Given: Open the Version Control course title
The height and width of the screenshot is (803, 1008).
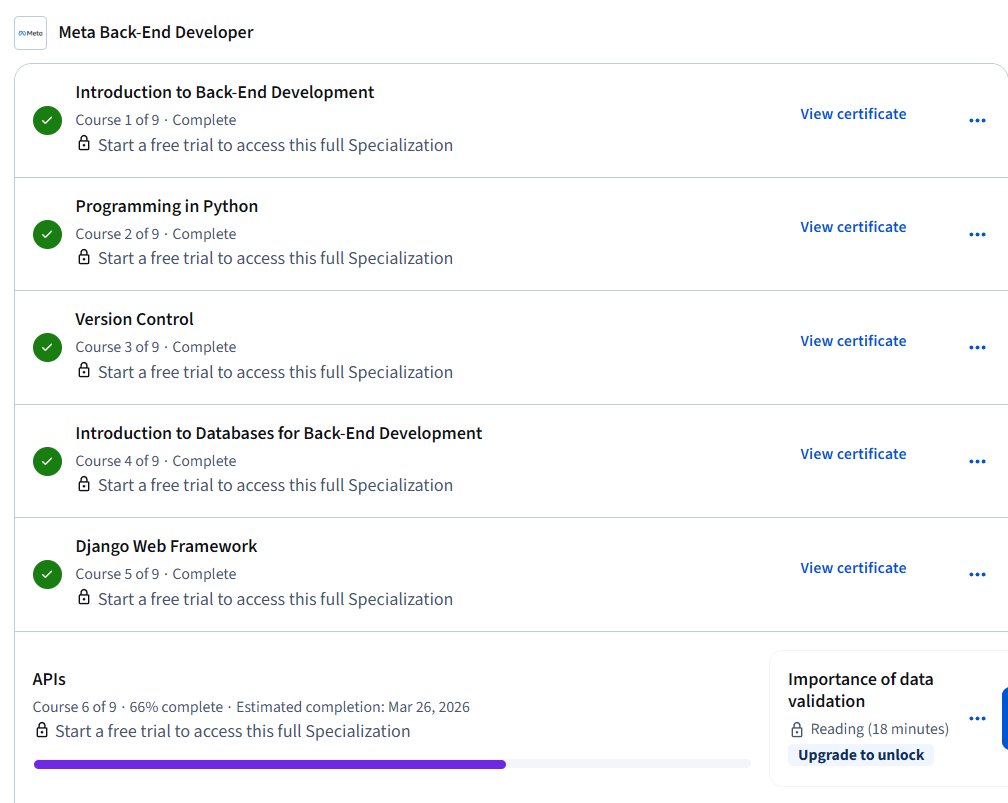Looking at the screenshot, I should tap(134, 319).
